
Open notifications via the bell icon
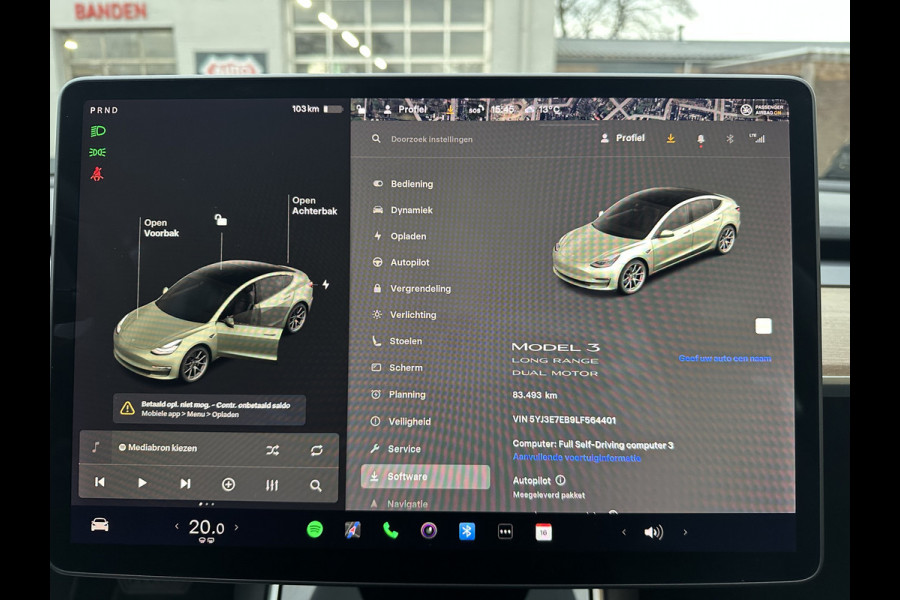coord(701,139)
